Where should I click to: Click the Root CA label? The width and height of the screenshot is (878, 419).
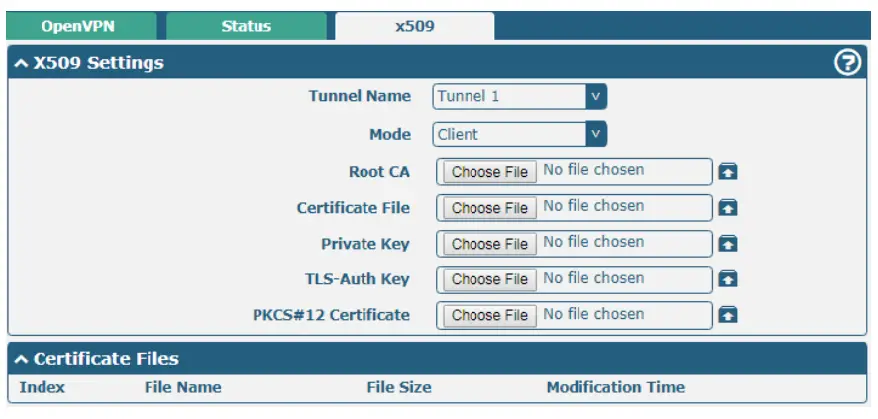(380, 171)
